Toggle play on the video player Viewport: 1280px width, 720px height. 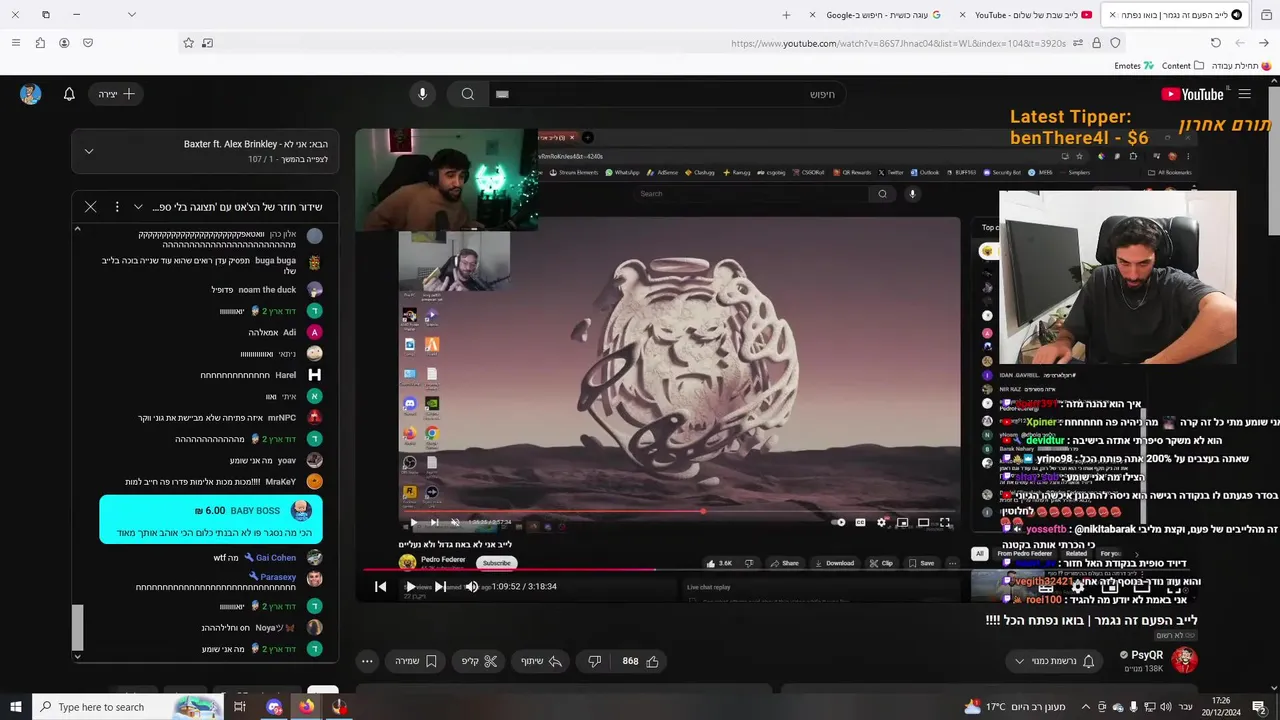point(410,587)
